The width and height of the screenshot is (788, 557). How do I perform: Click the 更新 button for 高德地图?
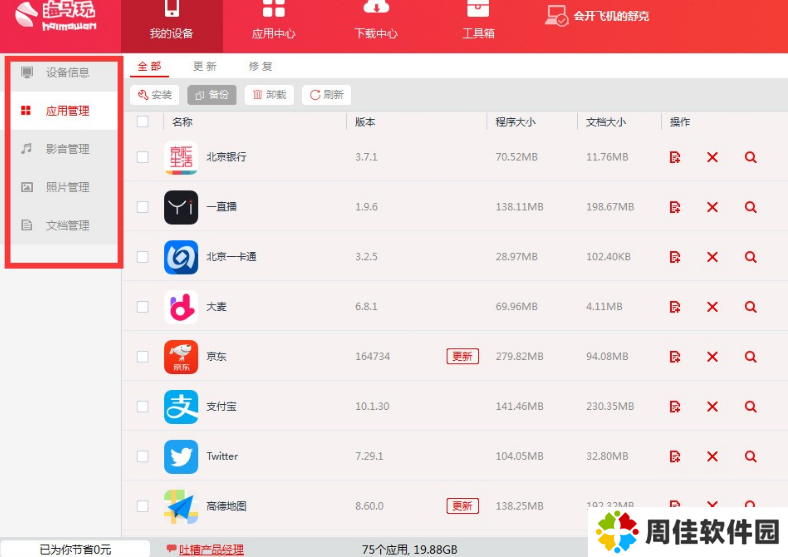462,506
